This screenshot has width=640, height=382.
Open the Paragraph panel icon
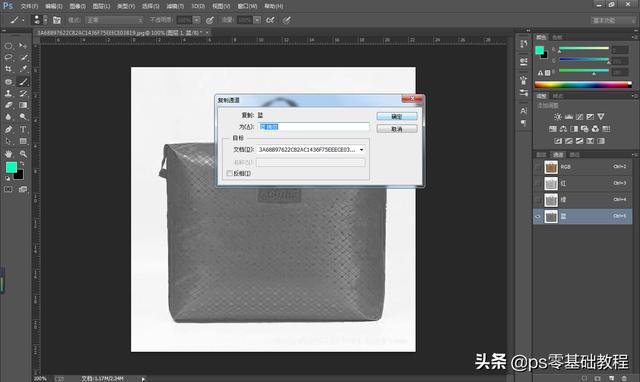click(524, 123)
